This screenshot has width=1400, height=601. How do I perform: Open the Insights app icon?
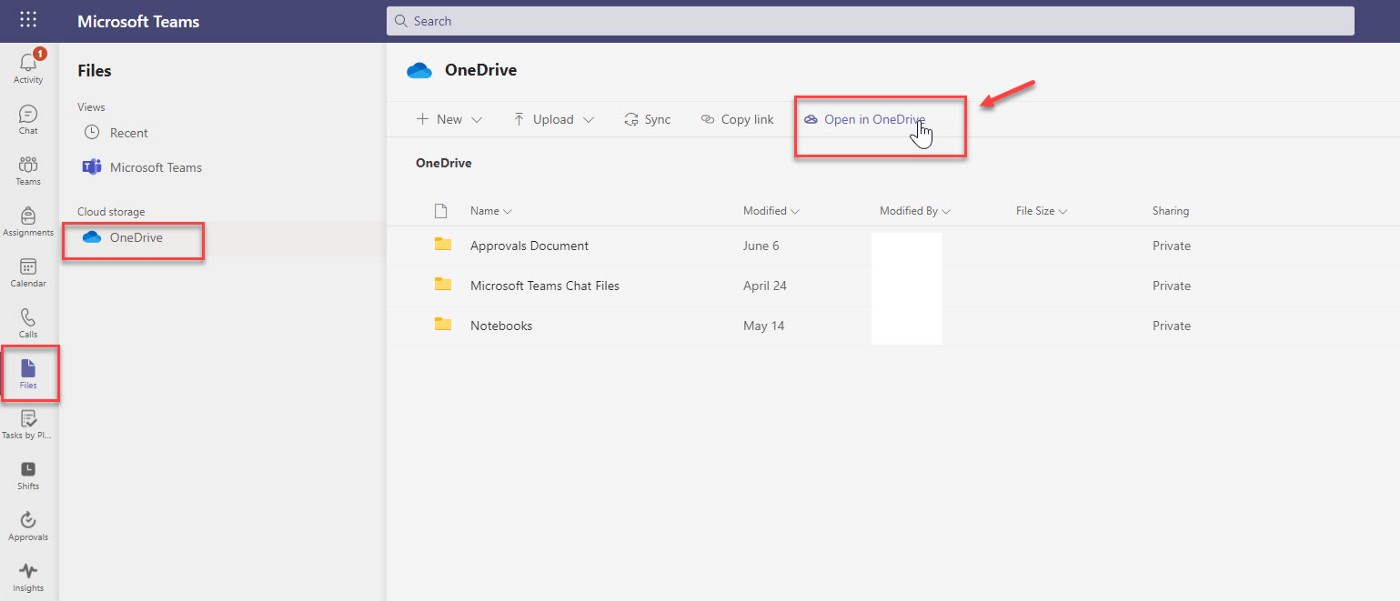28,577
